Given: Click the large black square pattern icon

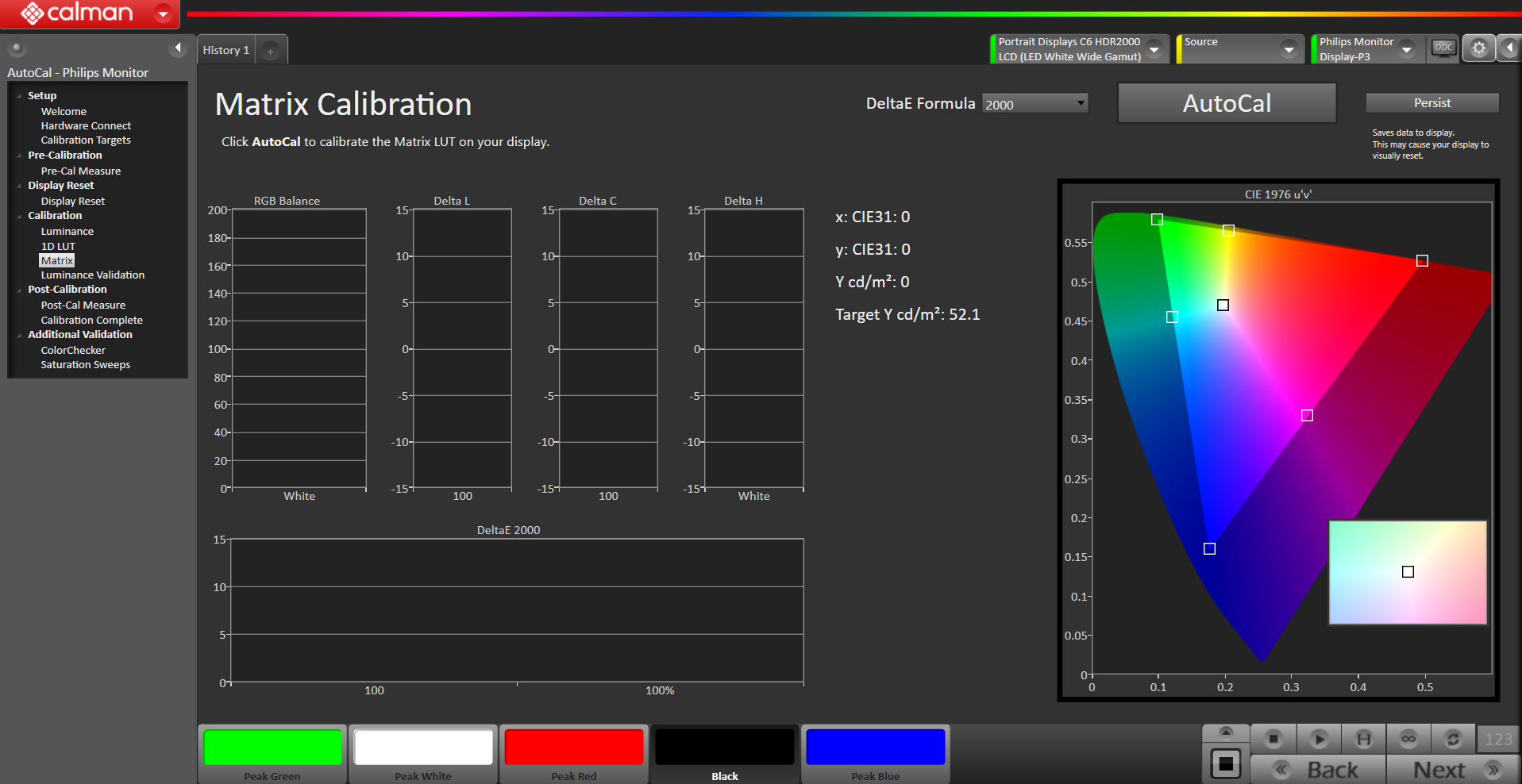Looking at the screenshot, I should click(1226, 764).
